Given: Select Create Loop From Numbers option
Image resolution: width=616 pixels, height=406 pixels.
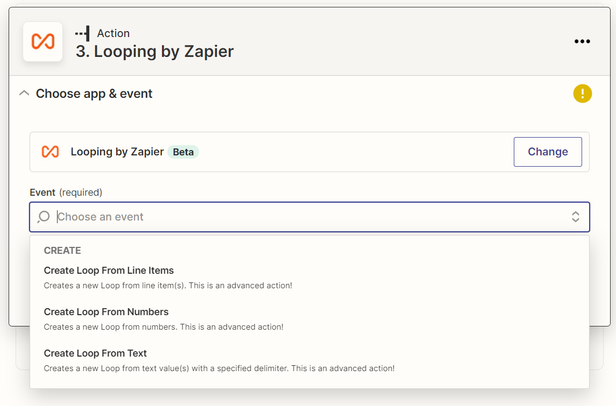Looking at the screenshot, I should [106, 312].
